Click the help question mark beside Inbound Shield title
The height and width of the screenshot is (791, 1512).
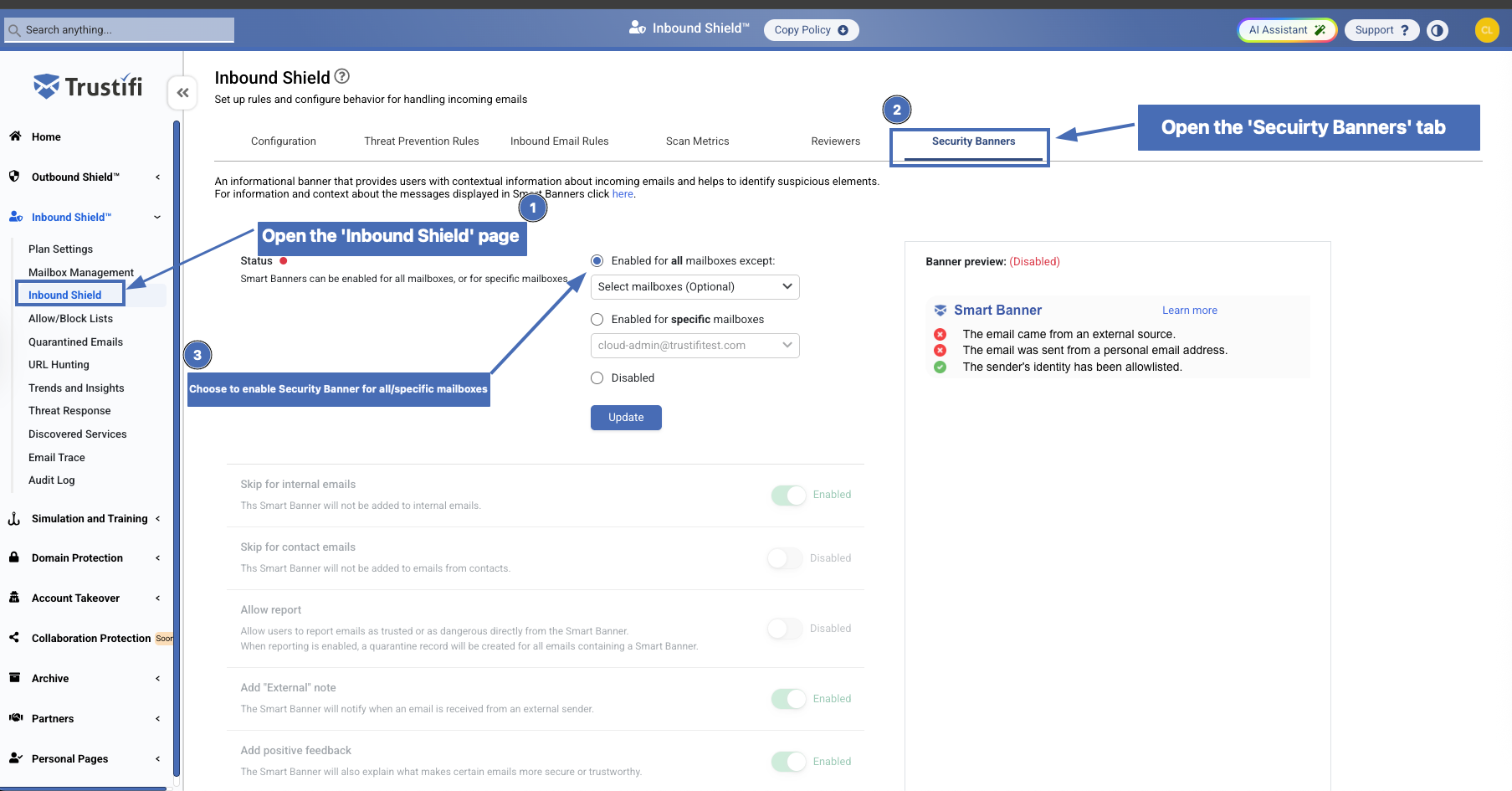click(x=342, y=76)
